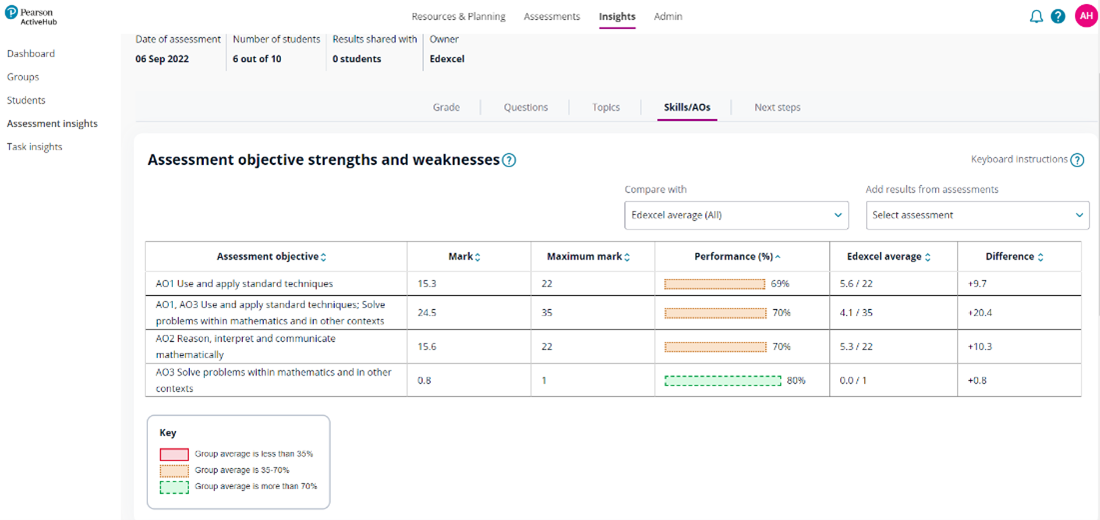Go to Dashboard in sidebar
The width and height of the screenshot is (1100, 520).
click(x=31, y=54)
